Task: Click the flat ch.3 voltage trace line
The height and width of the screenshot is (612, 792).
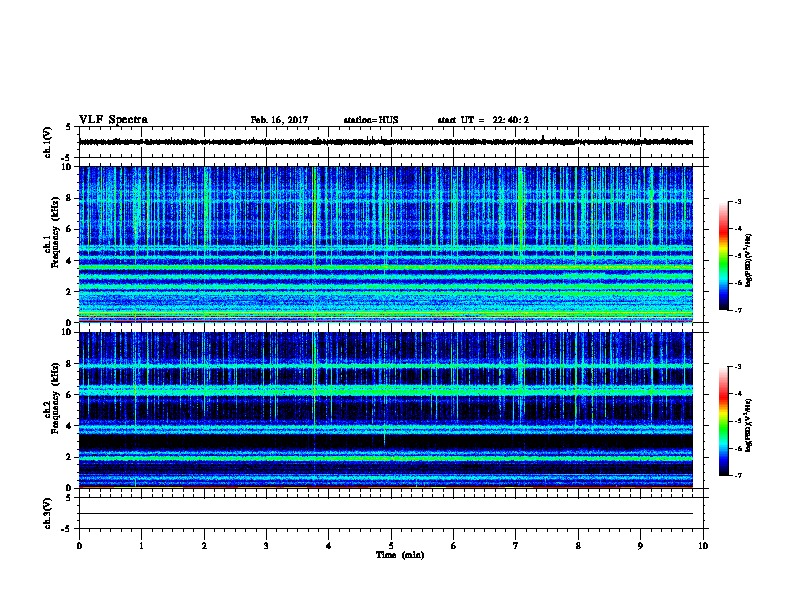Action: (x=386, y=514)
